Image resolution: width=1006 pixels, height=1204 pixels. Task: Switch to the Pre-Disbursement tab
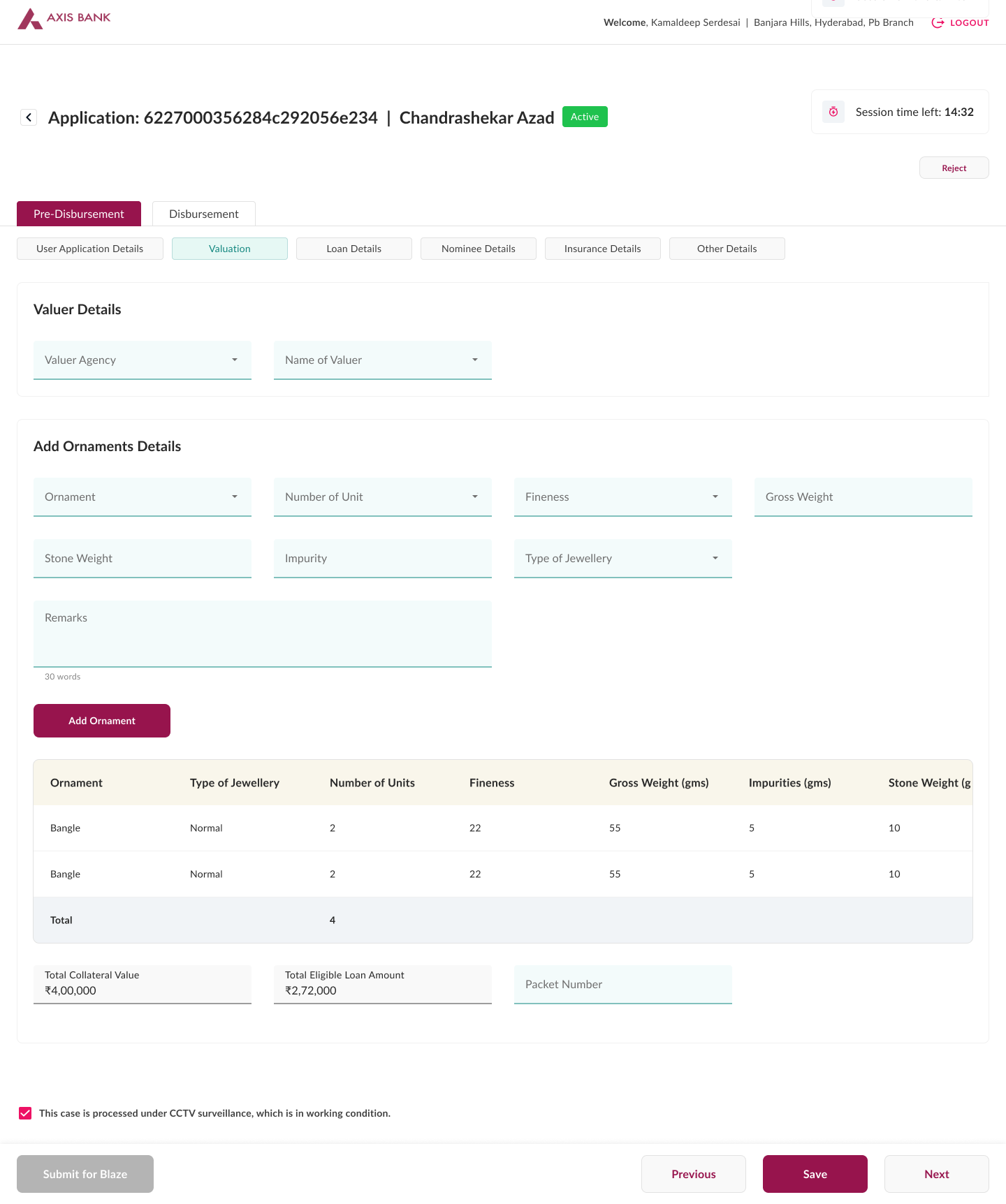point(79,214)
